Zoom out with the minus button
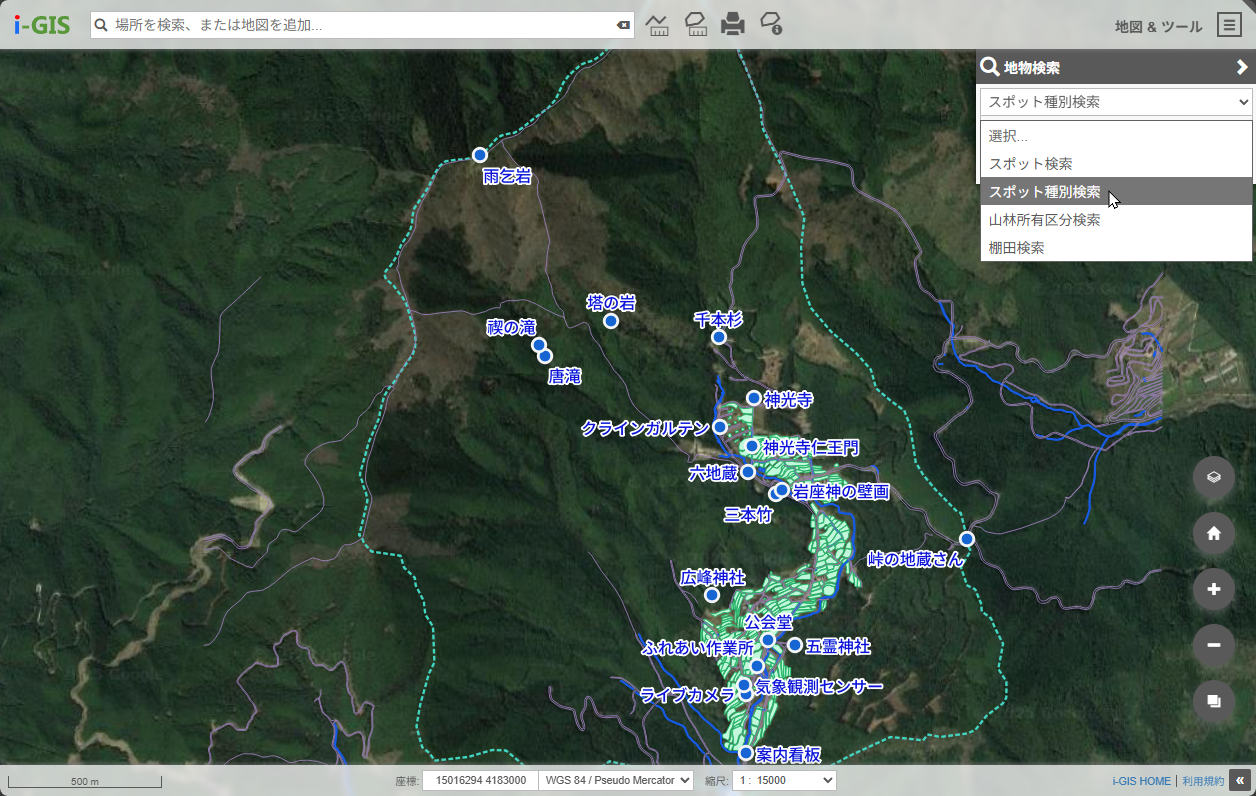The image size is (1256, 796). click(x=1214, y=645)
